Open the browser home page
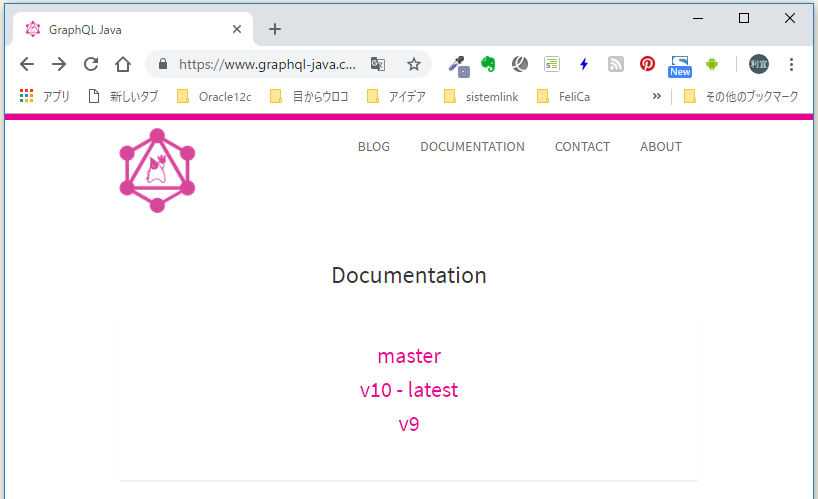The height and width of the screenshot is (499, 818). (x=123, y=64)
